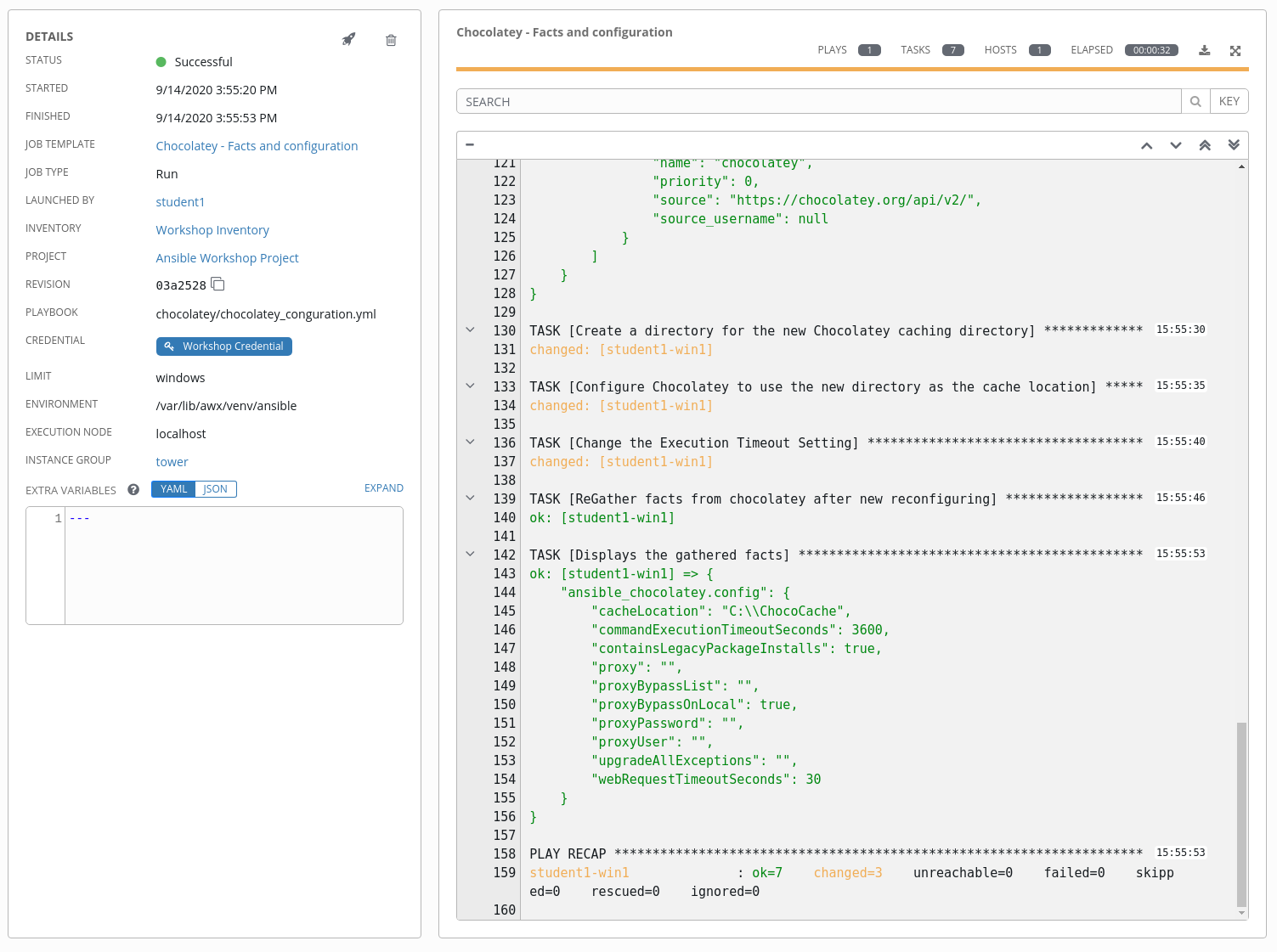1277x952 pixels.
Task: Click "cacheLocation" output line
Action: 720,611
